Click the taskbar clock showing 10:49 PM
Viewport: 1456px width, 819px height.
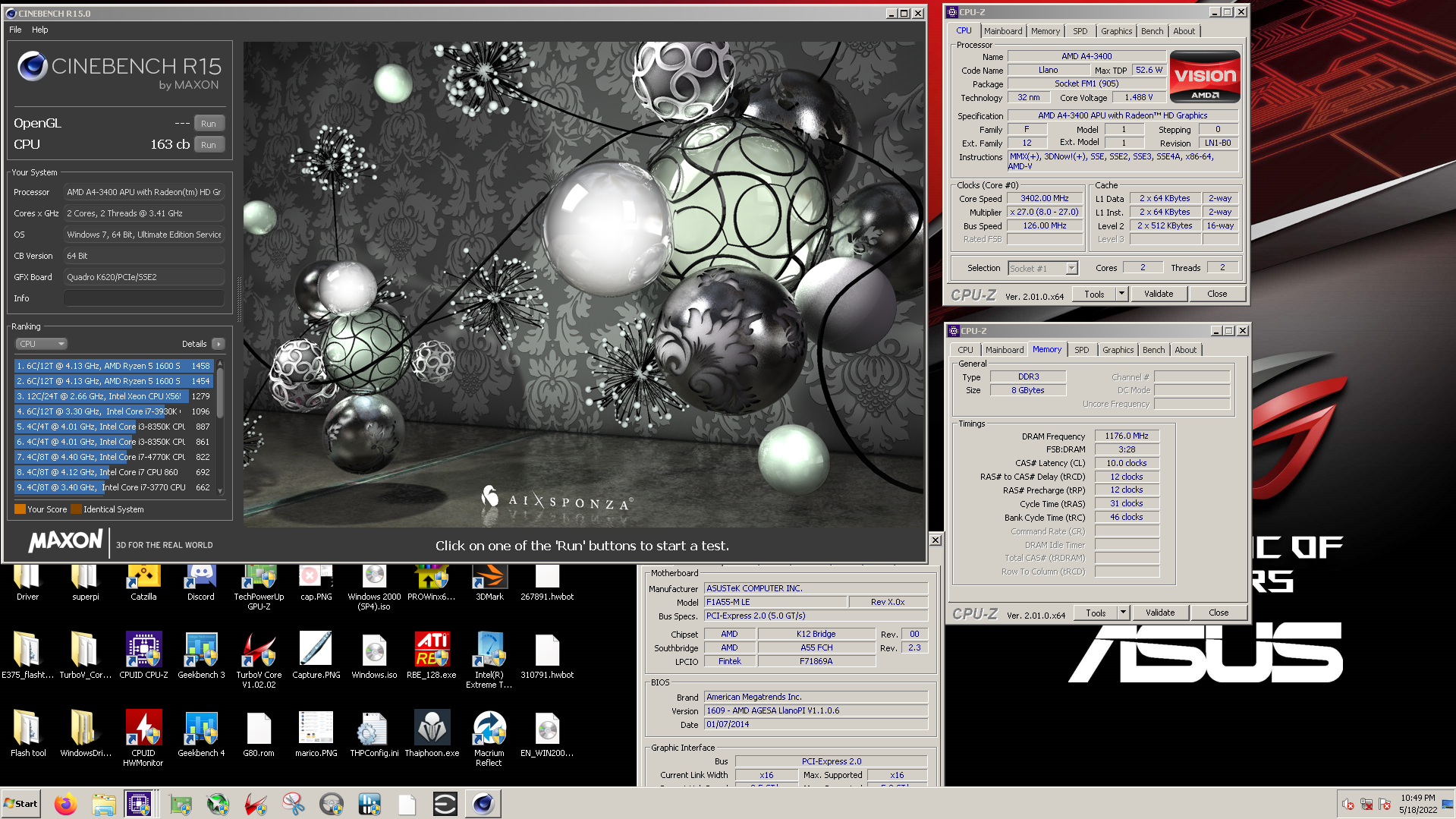pyautogui.click(x=1418, y=804)
